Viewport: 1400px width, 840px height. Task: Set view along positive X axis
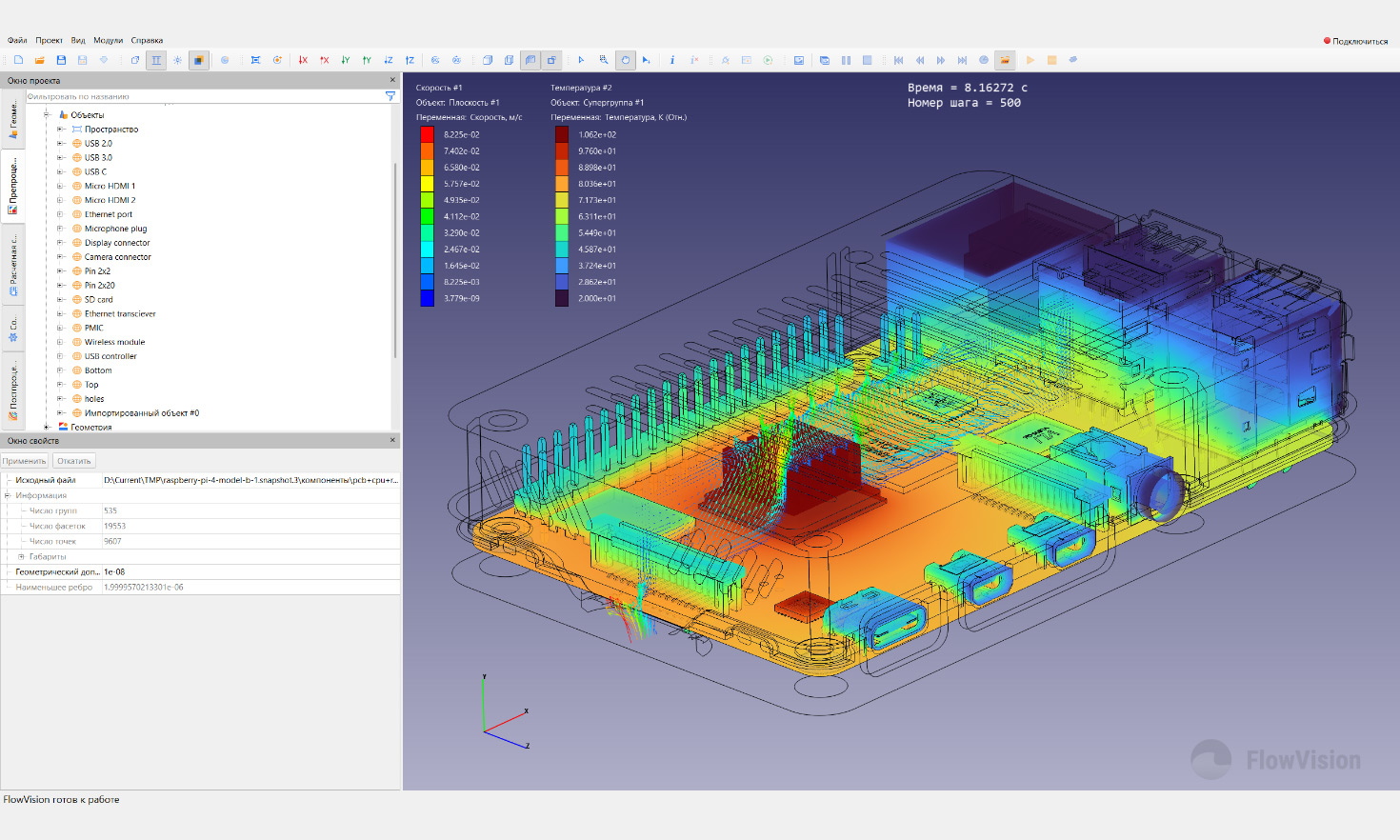[325, 60]
